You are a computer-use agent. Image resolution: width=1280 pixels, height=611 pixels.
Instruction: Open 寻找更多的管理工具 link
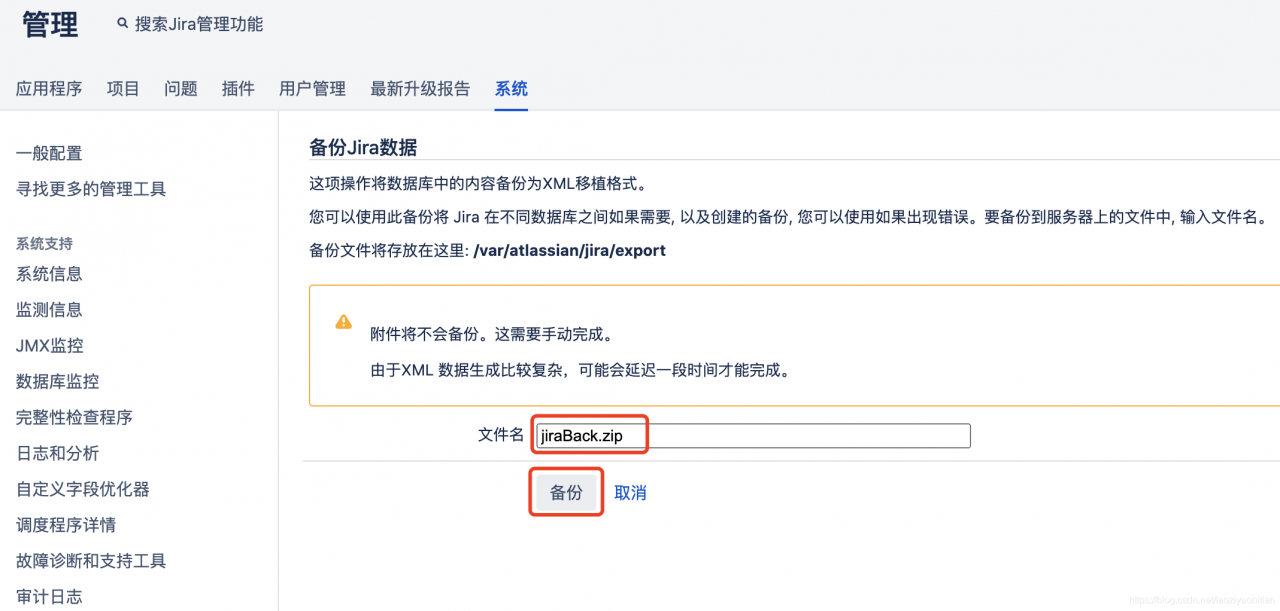point(91,189)
